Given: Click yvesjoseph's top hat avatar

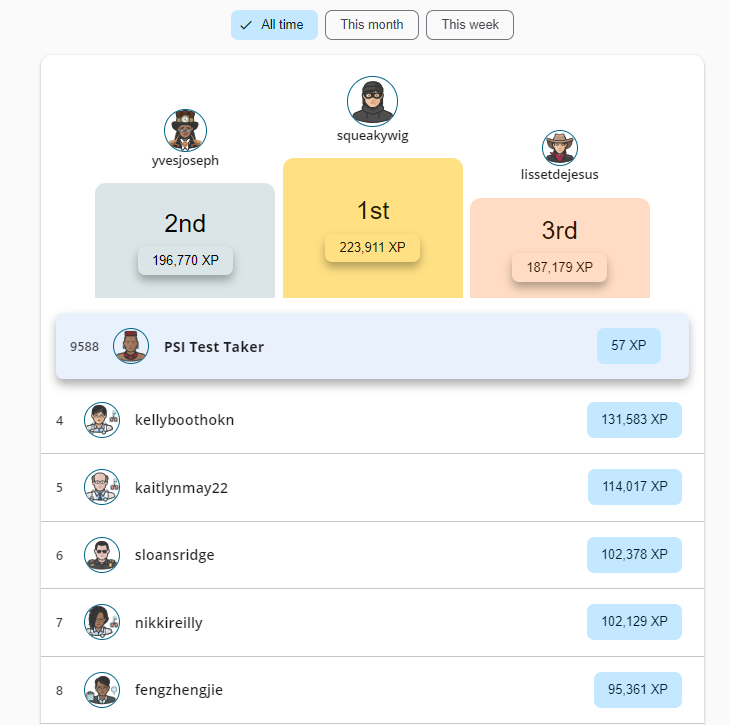Looking at the screenshot, I should 185,131.
